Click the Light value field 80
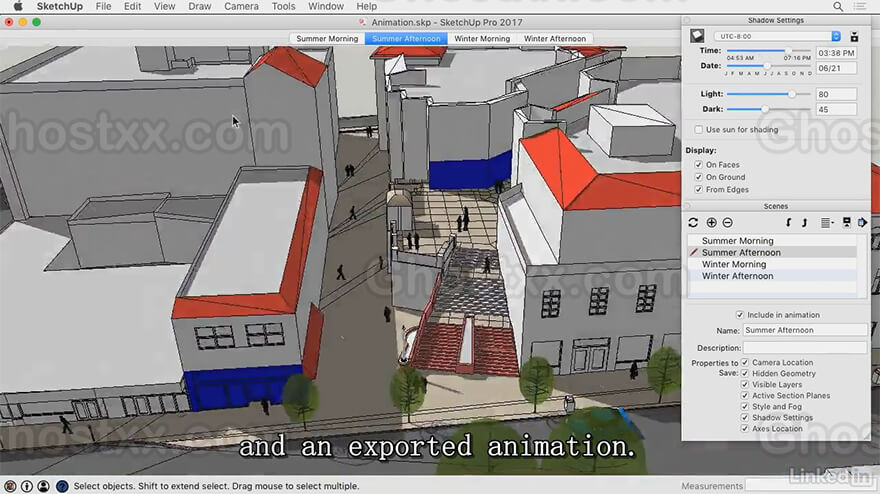This screenshot has height=494, width=880. tap(836, 94)
